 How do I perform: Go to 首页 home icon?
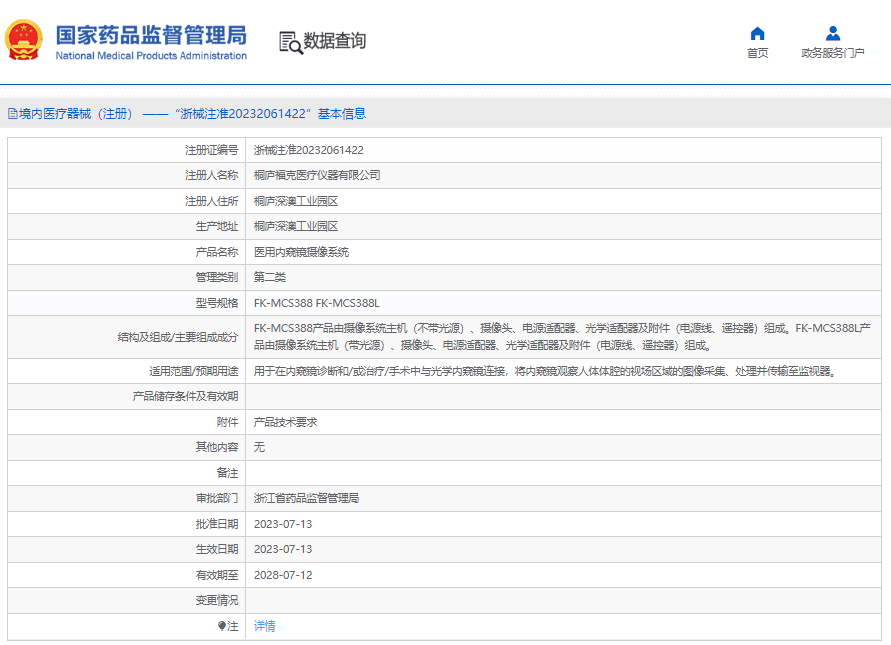click(757, 34)
